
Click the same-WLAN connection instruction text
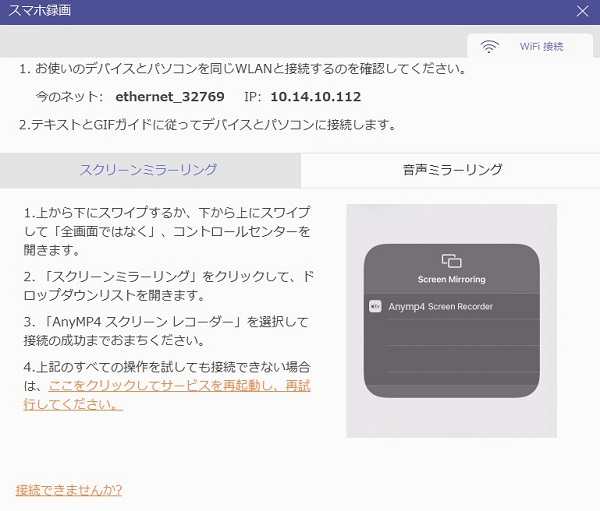pyautogui.click(x=240, y=69)
